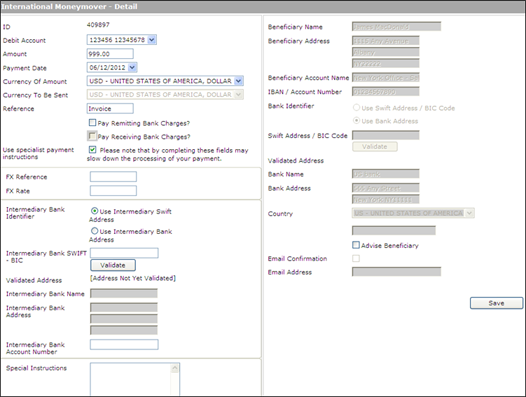This screenshot has width=526, height=397.
Task: Open the Country dropdown
Action: point(413,213)
